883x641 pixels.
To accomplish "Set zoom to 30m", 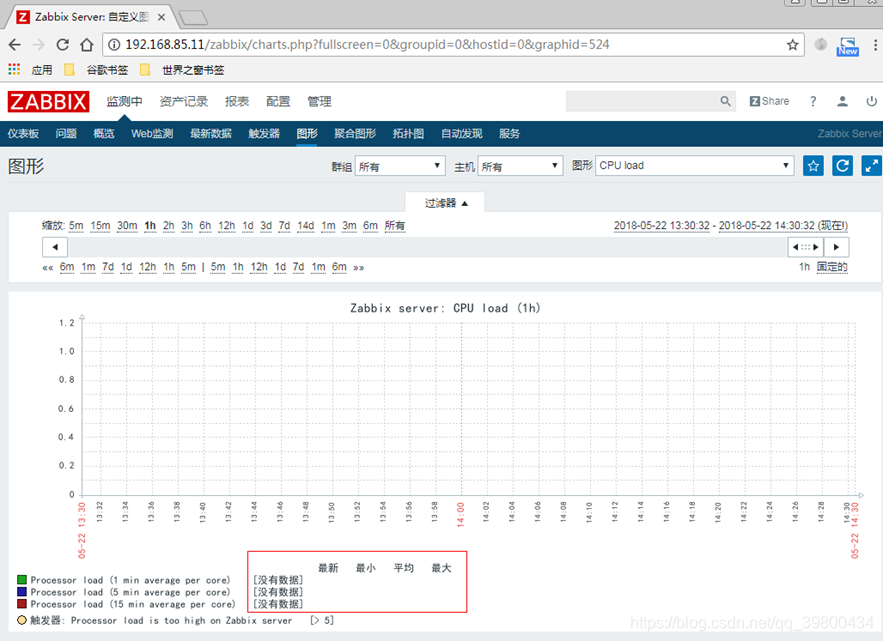I will tap(127, 226).
